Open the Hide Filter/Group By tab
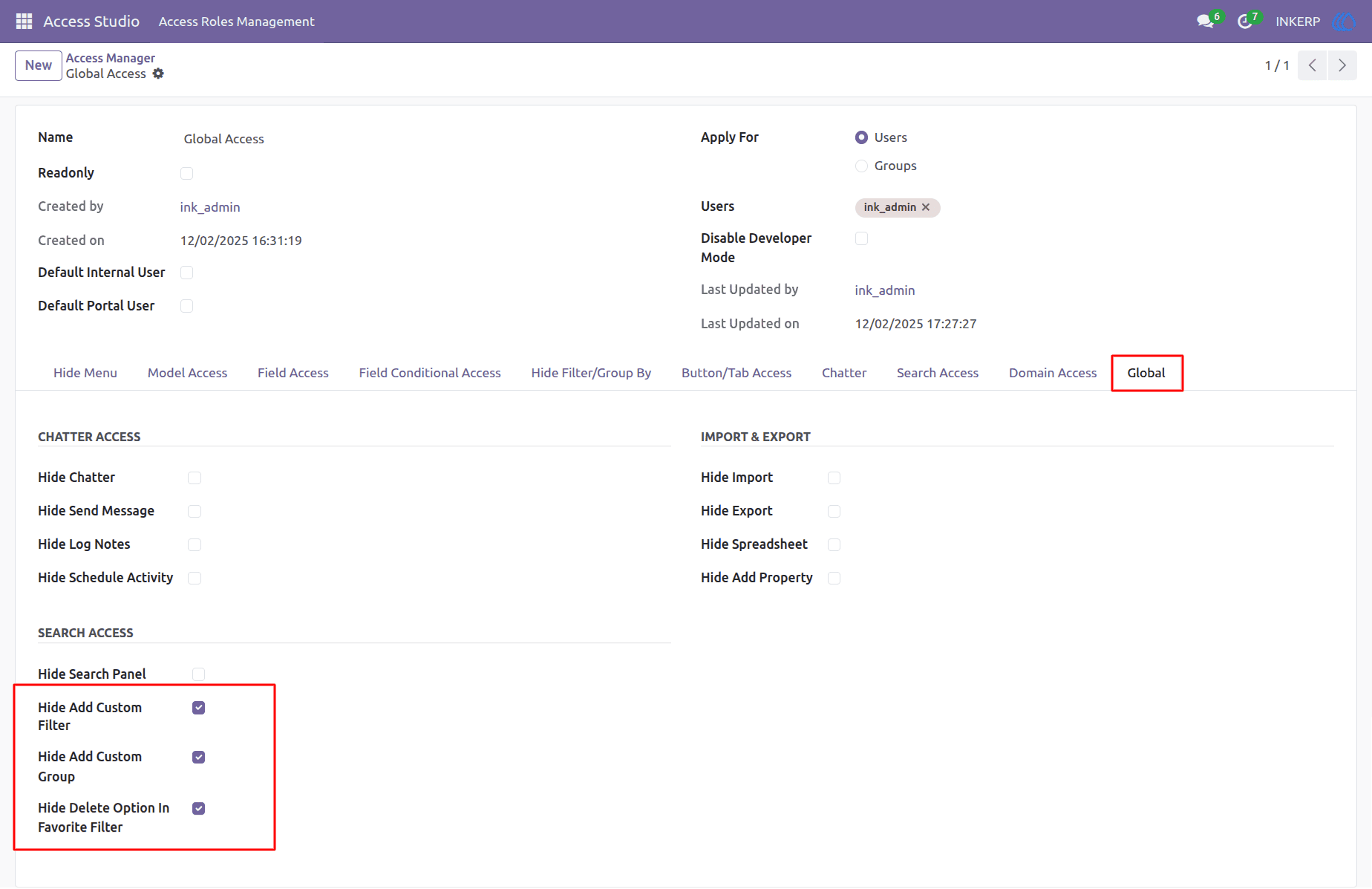Image resolution: width=1372 pixels, height=889 pixels. coord(591,373)
